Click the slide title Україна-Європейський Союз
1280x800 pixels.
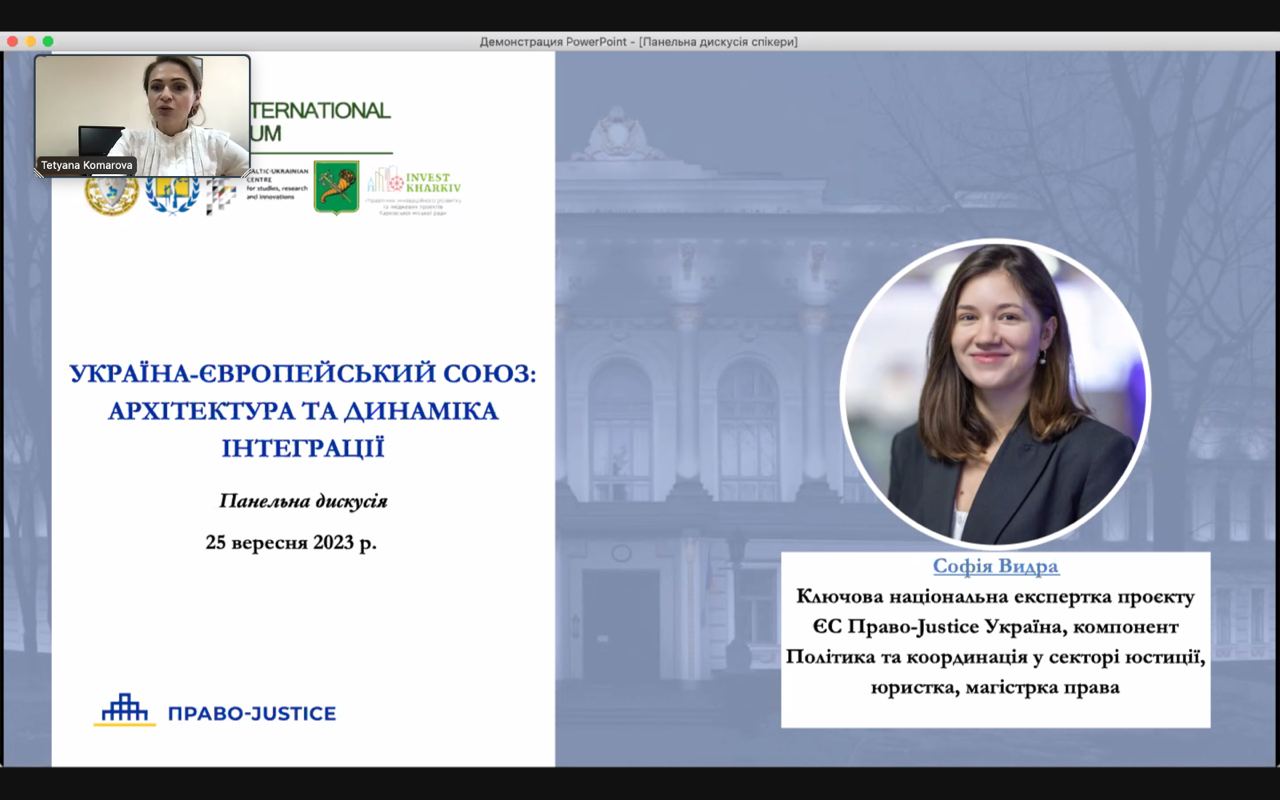tap(303, 410)
